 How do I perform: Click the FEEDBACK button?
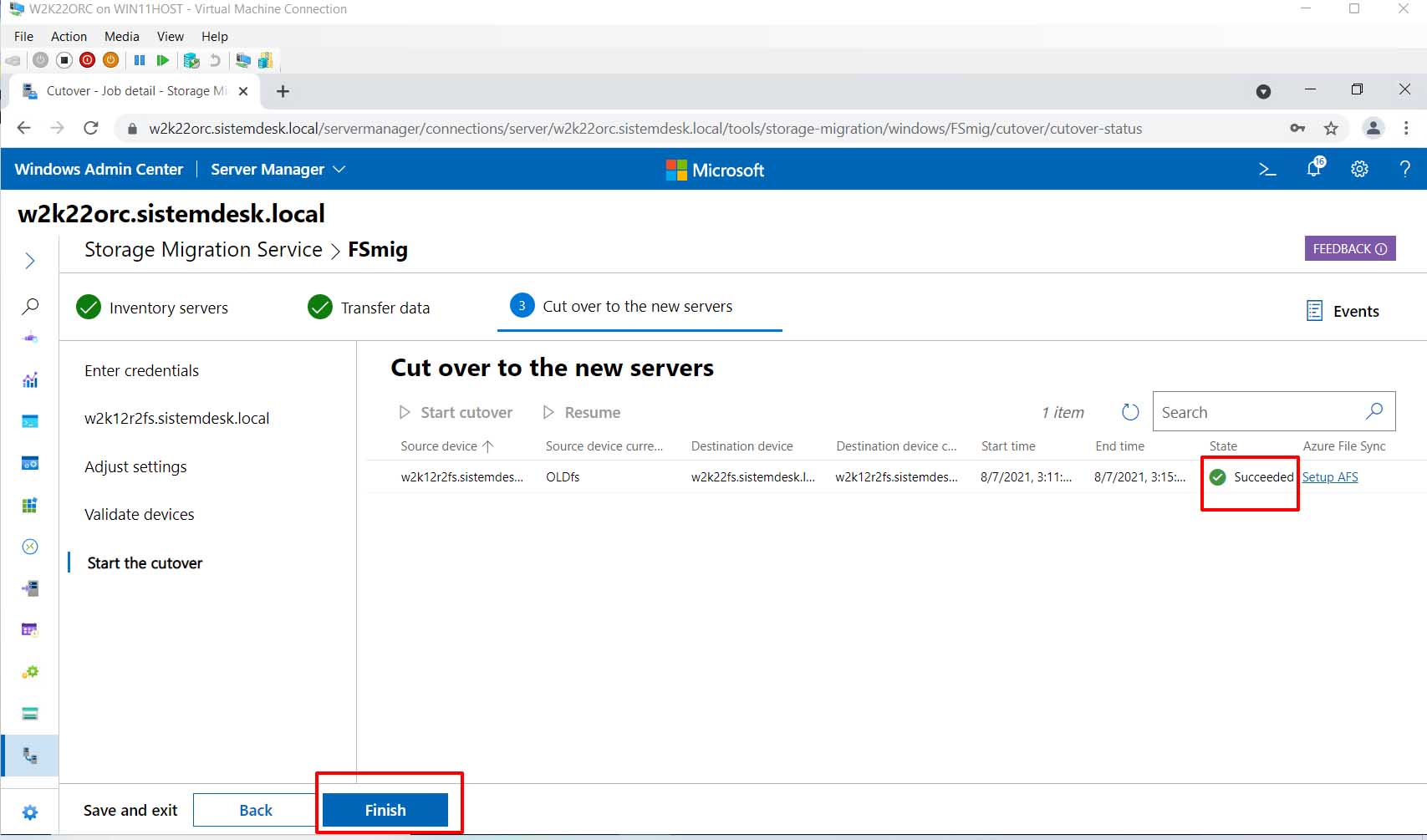click(1350, 248)
